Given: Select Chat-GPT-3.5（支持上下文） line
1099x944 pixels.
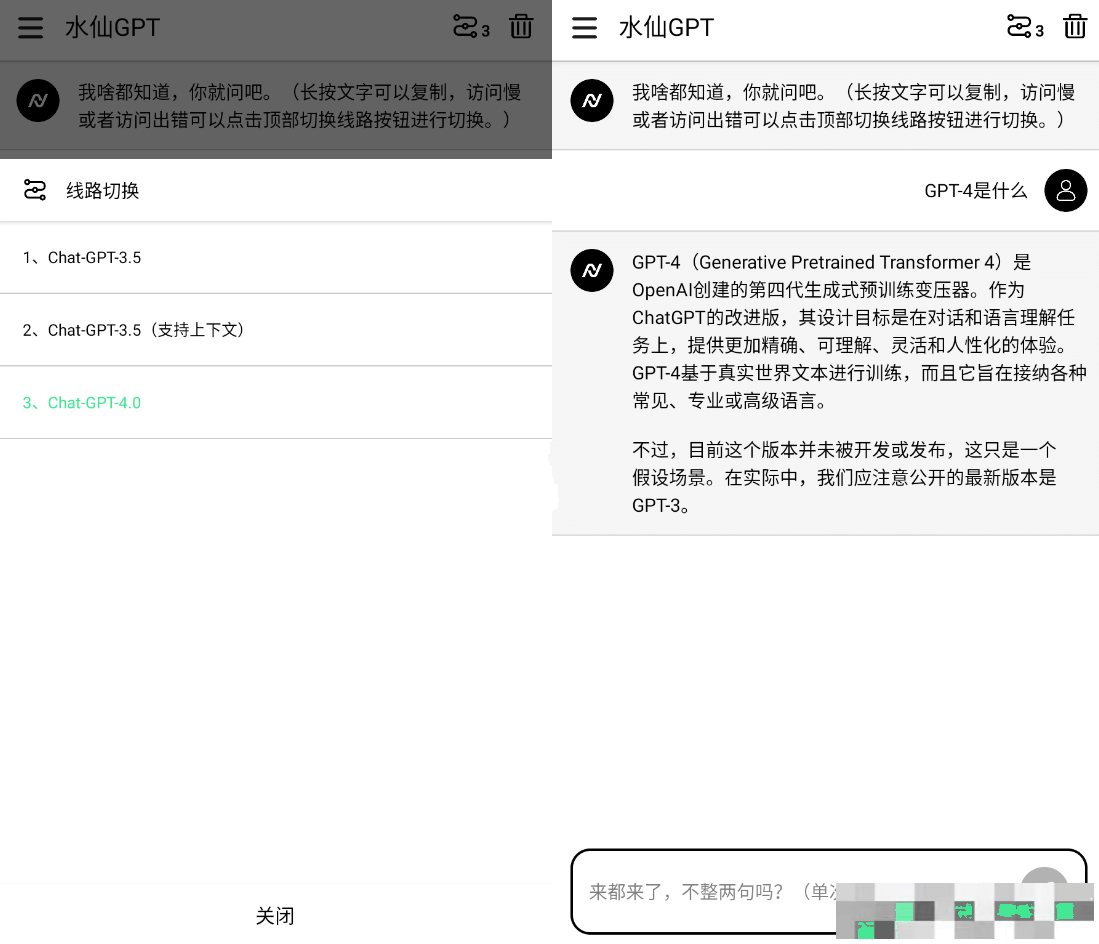Looking at the screenshot, I should (276, 330).
